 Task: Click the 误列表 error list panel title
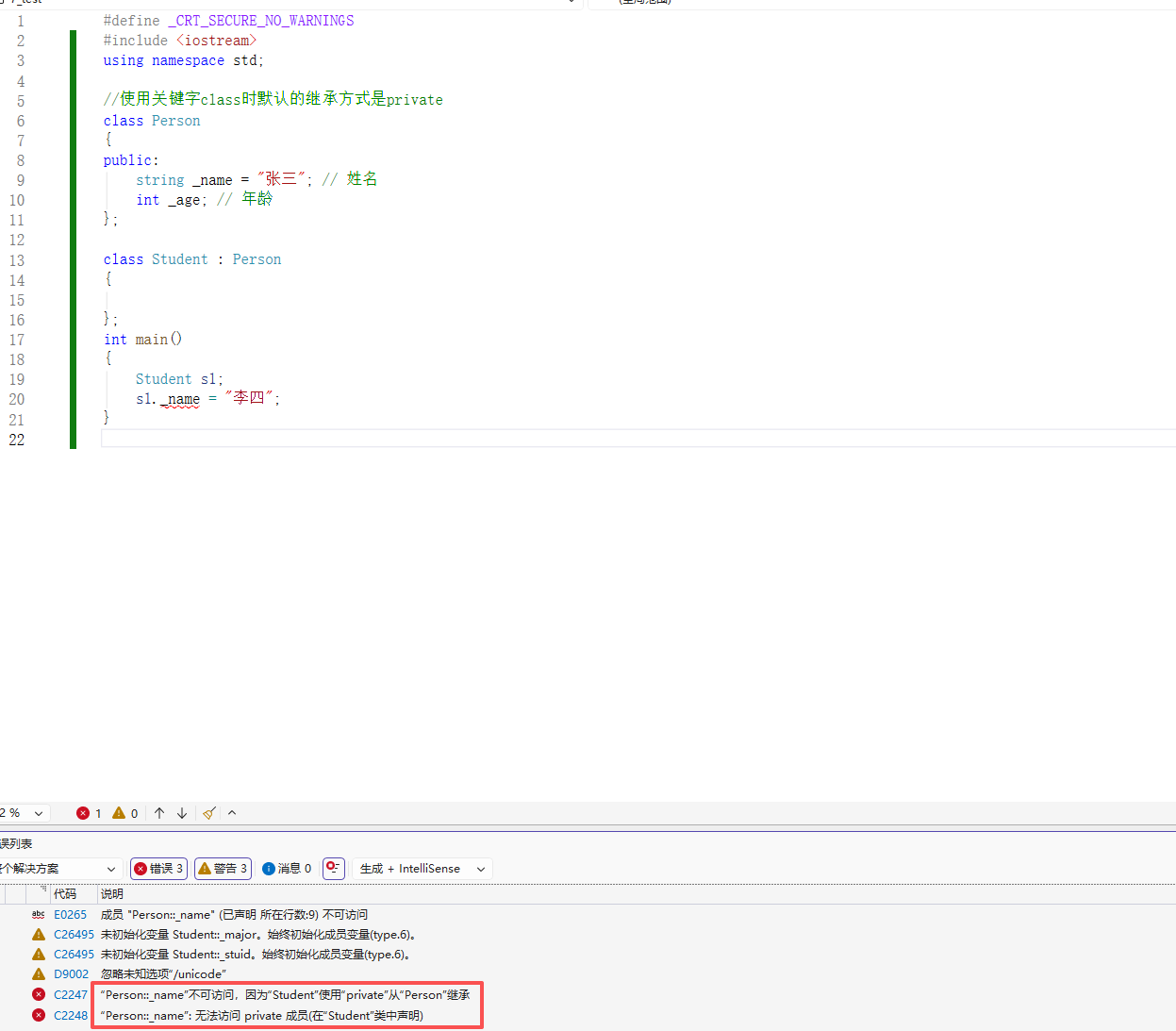[16, 844]
